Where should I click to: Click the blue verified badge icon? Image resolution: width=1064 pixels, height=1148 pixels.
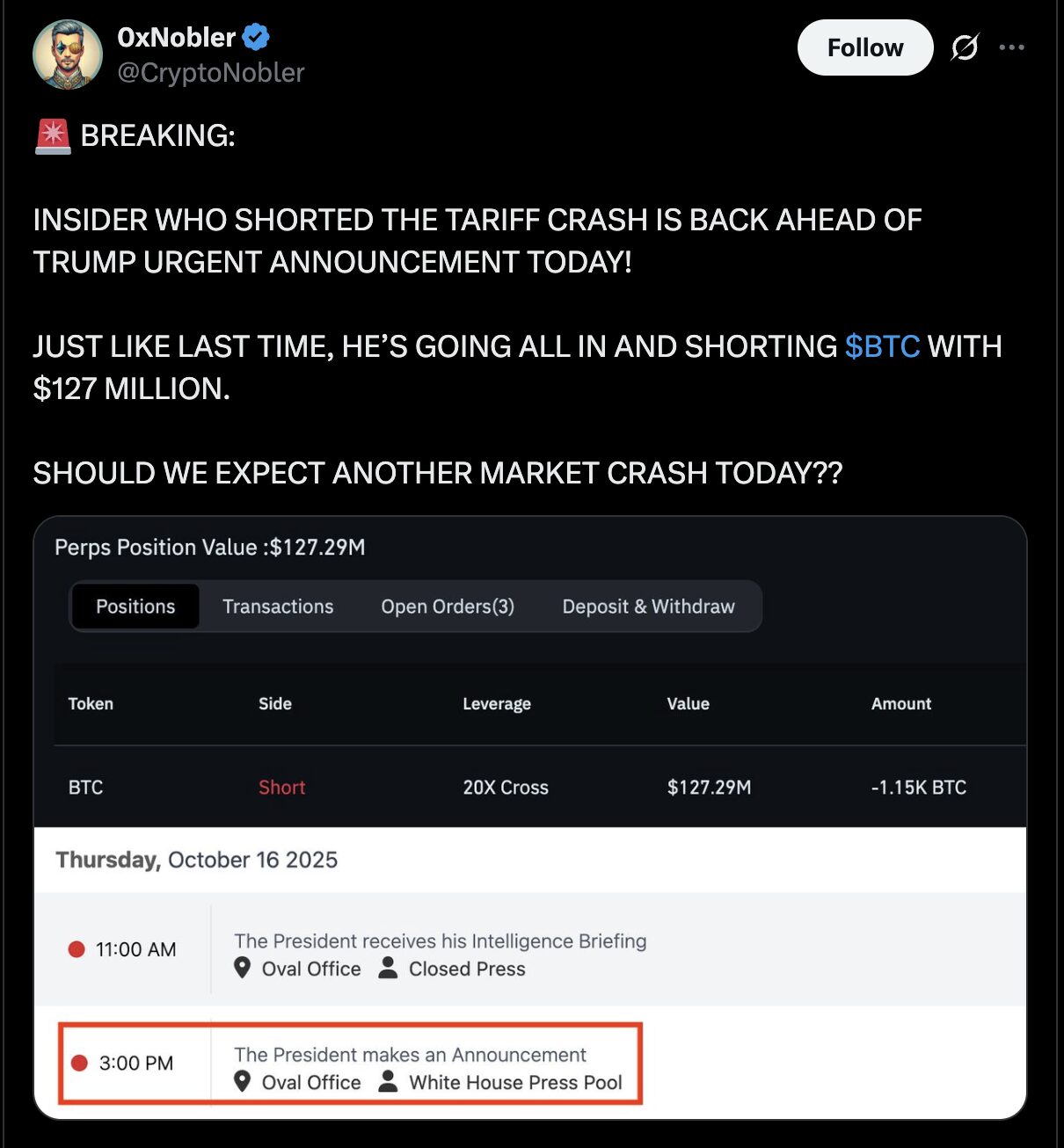point(256,37)
